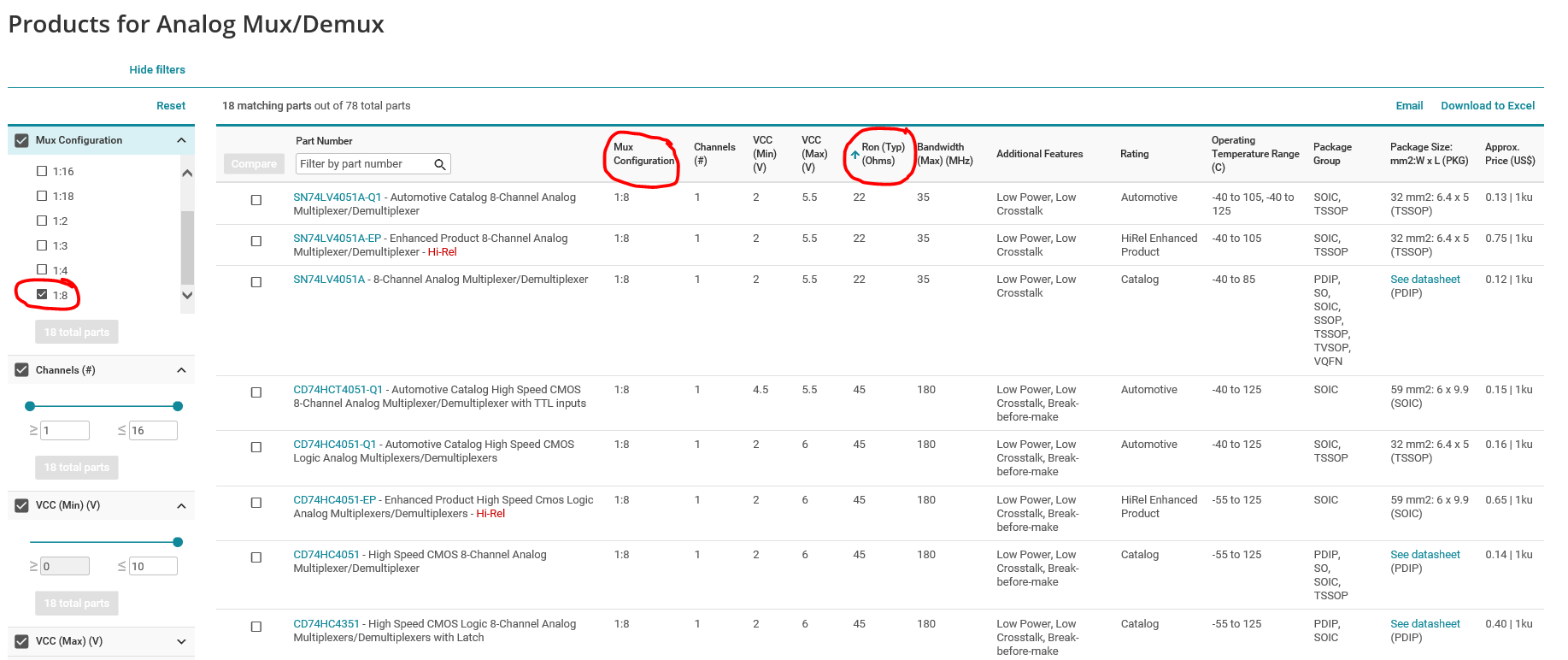Click the Filter by part number field
Image resolution: width=1568 pixels, height=660 pixels.
tap(373, 164)
